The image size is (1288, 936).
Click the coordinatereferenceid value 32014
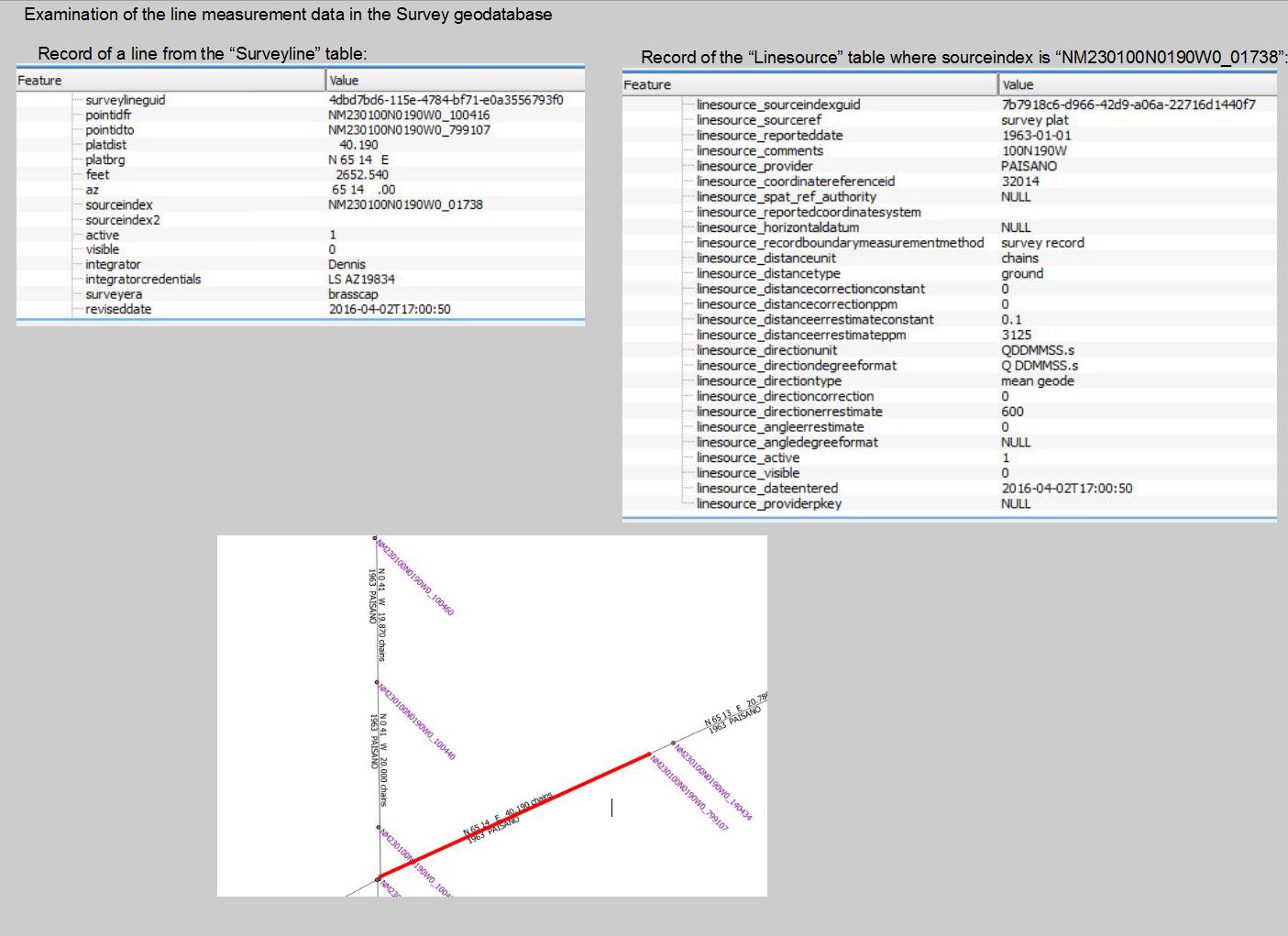tap(1020, 182)
